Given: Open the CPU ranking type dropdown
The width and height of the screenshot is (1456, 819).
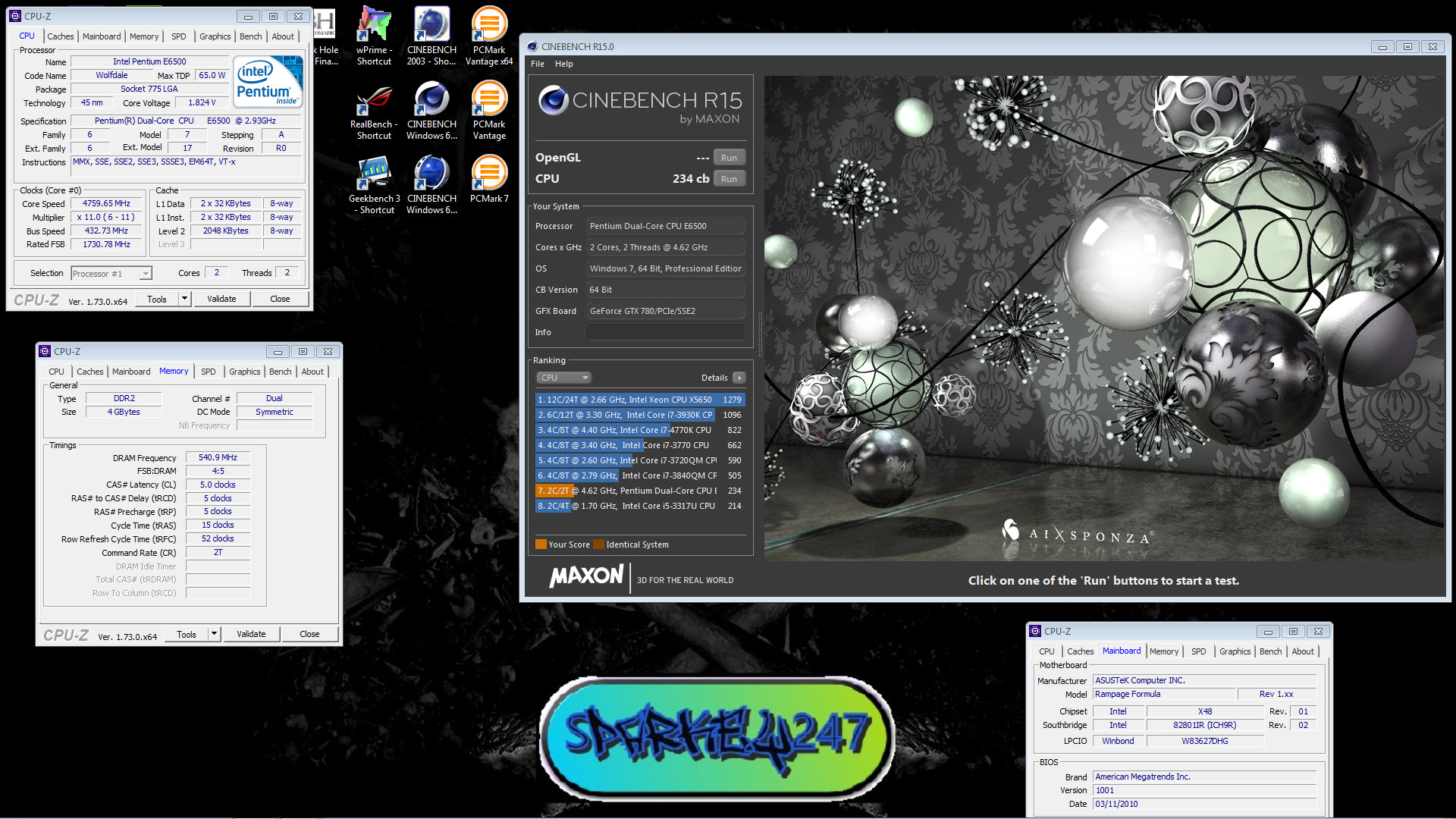Looking at the screenshot, I should (x=563, y=378).
